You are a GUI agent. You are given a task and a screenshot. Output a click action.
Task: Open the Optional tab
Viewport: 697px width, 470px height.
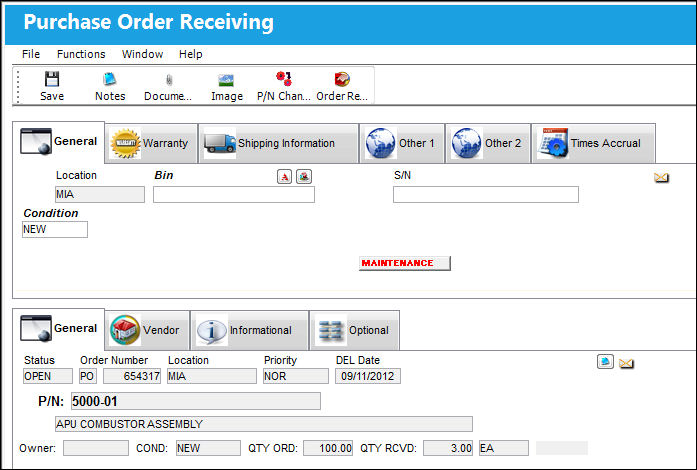click(354, 330)
